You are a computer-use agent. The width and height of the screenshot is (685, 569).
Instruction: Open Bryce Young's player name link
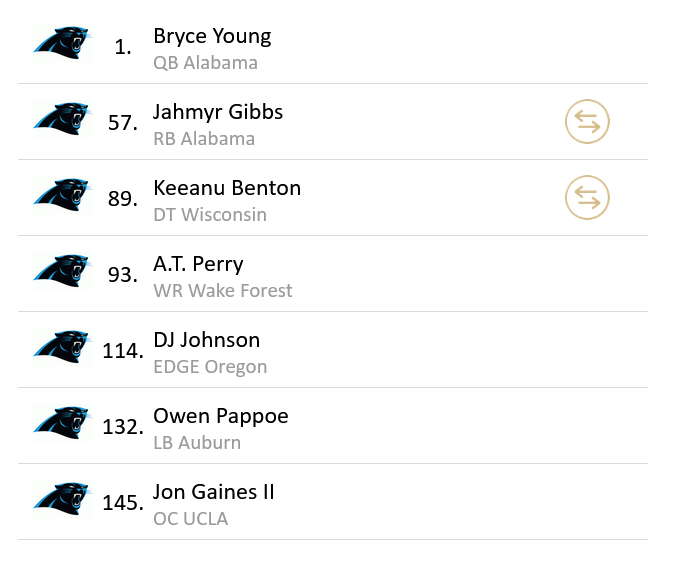[212, 36]
